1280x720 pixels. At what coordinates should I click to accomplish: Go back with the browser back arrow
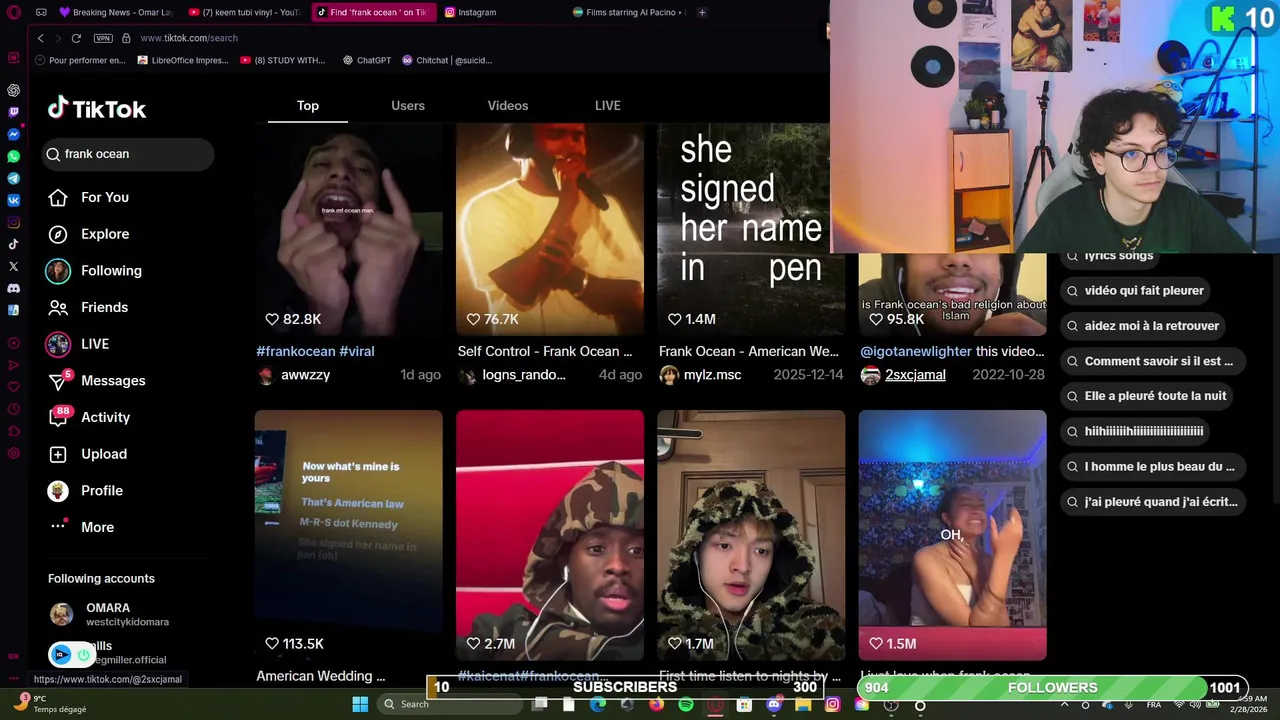[x=40, y=38]
